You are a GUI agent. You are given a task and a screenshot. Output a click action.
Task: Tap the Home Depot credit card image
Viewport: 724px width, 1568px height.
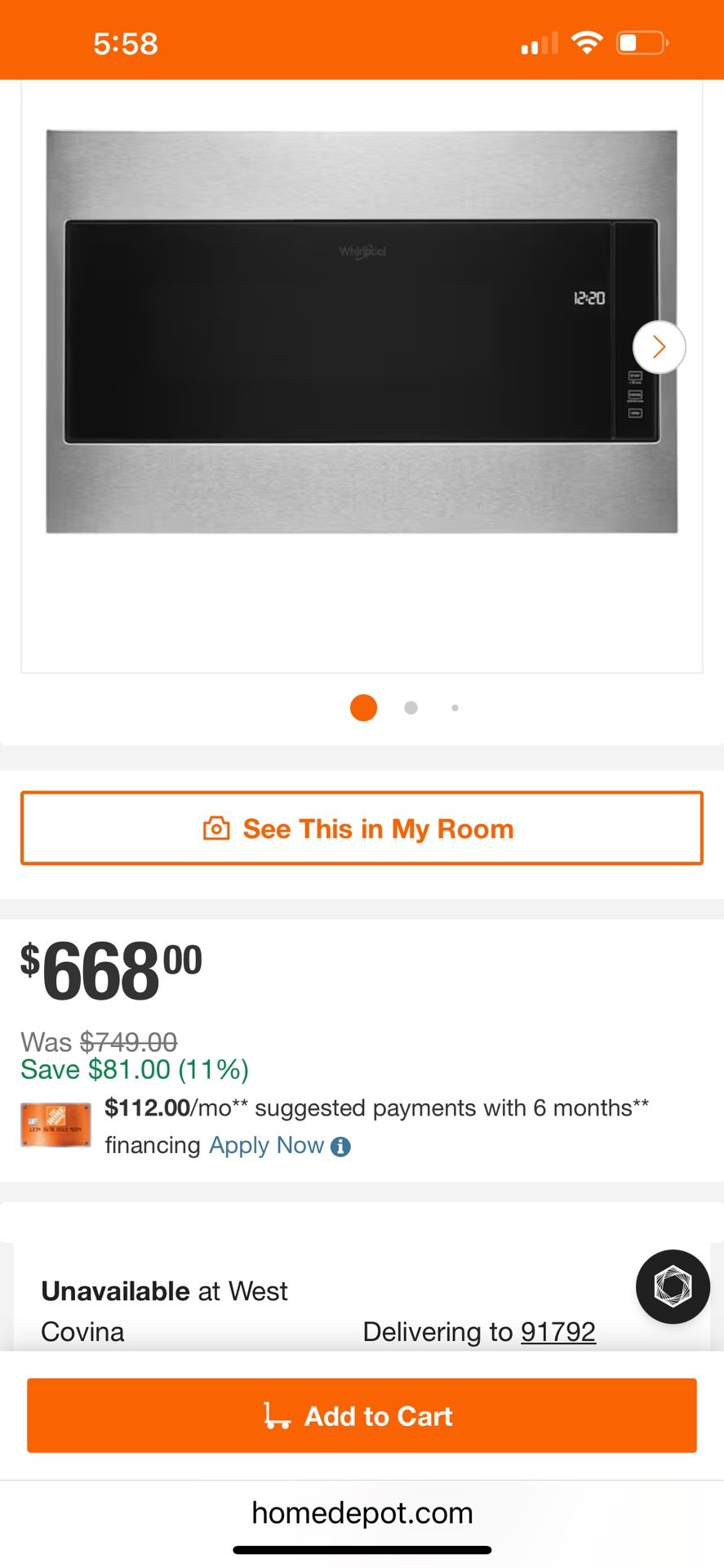56,1125
